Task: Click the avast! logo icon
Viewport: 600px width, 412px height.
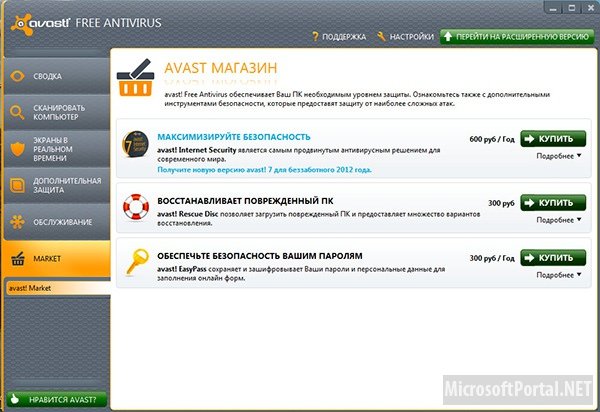Action: coord(21,24)
